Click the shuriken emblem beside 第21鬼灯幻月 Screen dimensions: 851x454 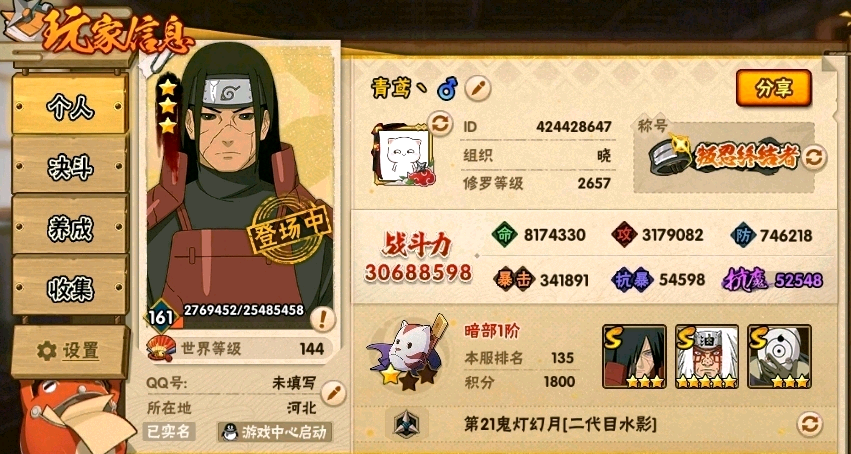[407, 424]
